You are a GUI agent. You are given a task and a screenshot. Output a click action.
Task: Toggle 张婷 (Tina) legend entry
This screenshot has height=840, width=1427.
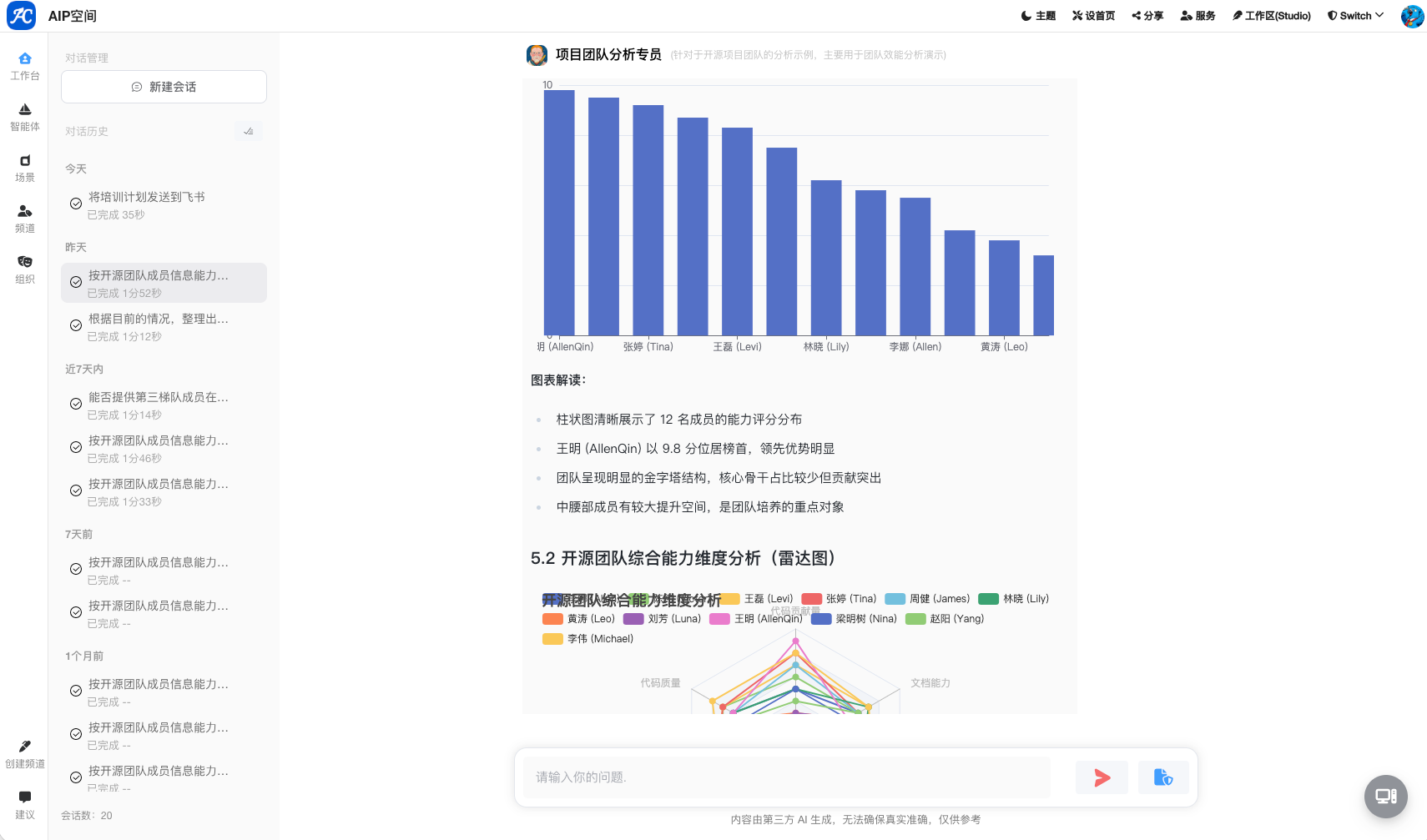[840, 599]
